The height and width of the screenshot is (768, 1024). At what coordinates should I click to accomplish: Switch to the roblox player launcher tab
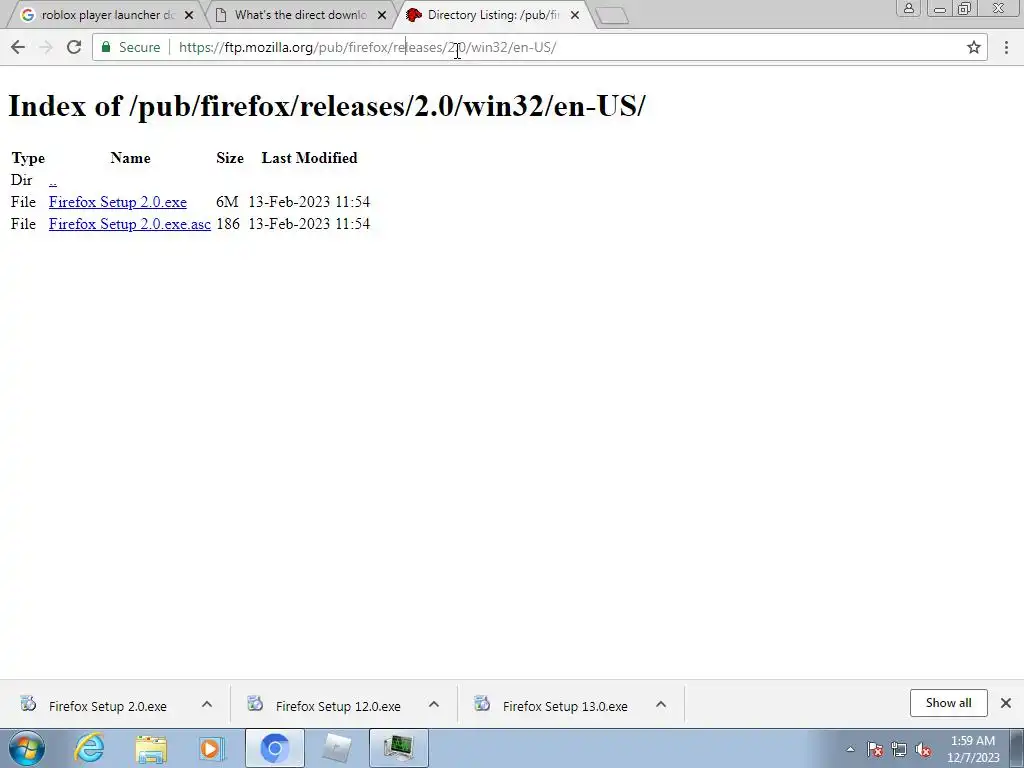click(104, 15)
